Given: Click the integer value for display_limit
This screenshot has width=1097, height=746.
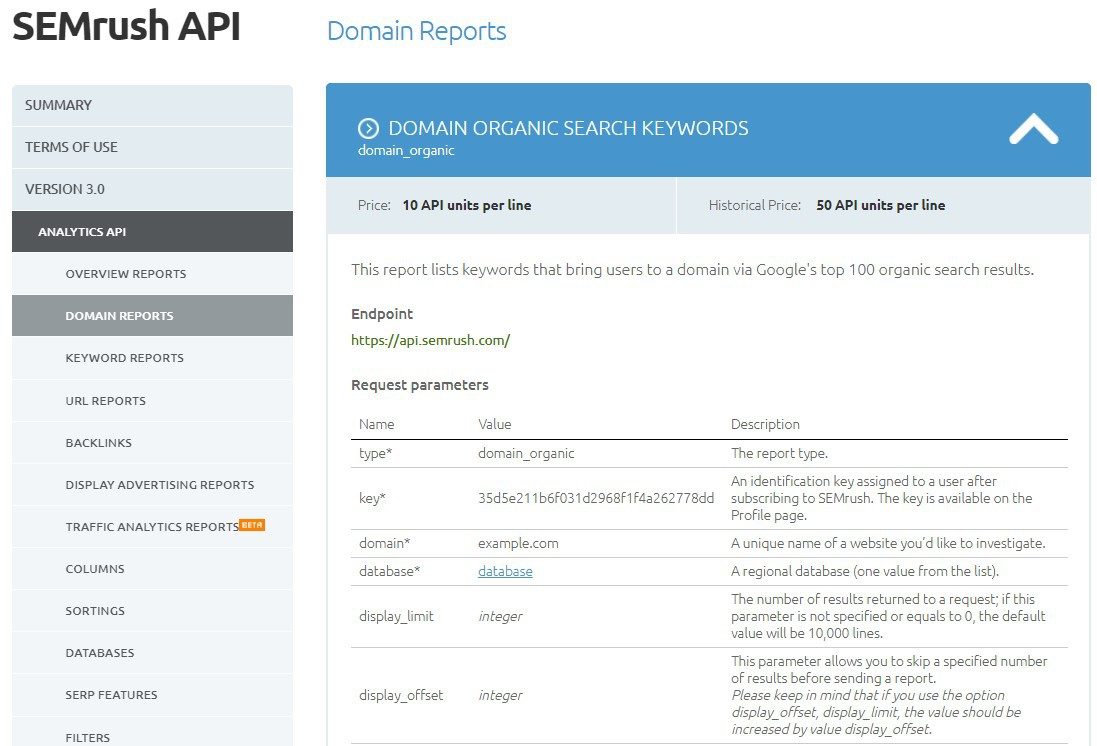Looking at the screenshot, I should (500, 616).
